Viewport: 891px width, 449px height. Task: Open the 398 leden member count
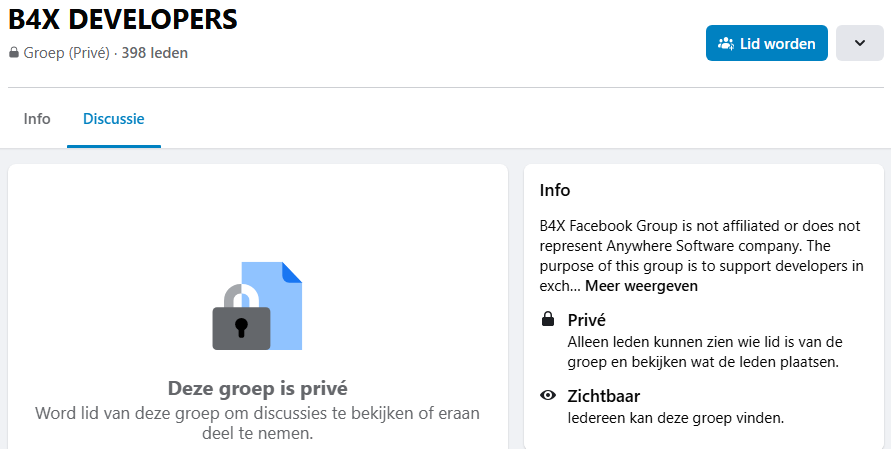[x=154, y=53]
